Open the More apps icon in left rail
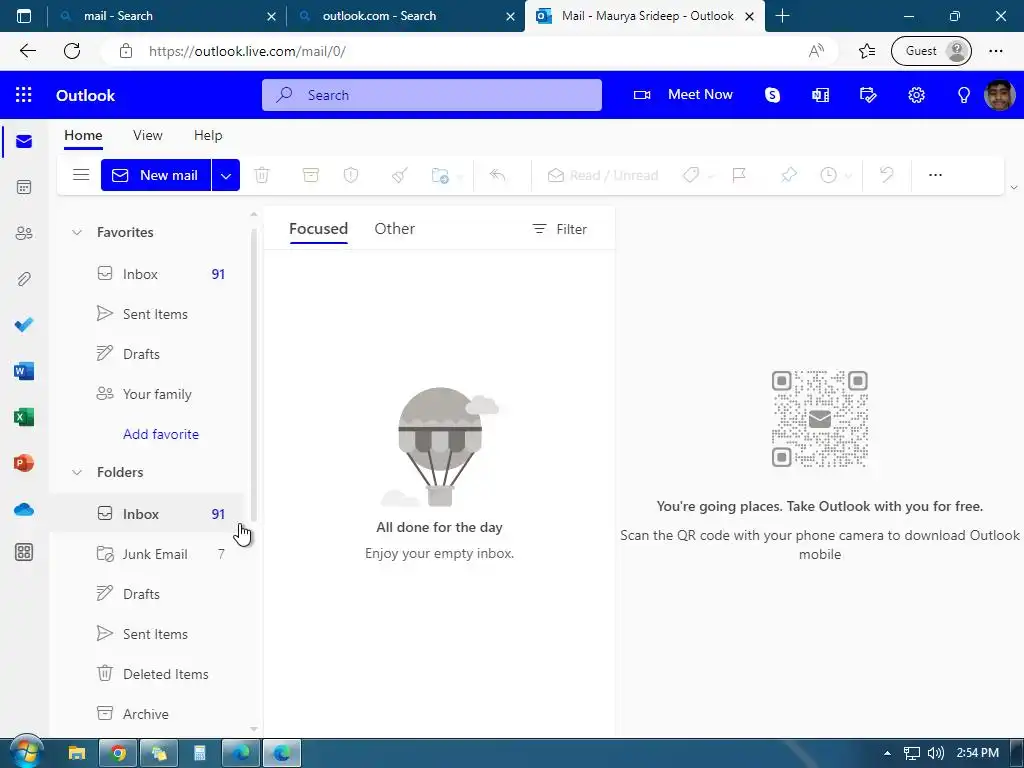The height and width of the screenshot is (768, 1024). (x=24, y=552)
